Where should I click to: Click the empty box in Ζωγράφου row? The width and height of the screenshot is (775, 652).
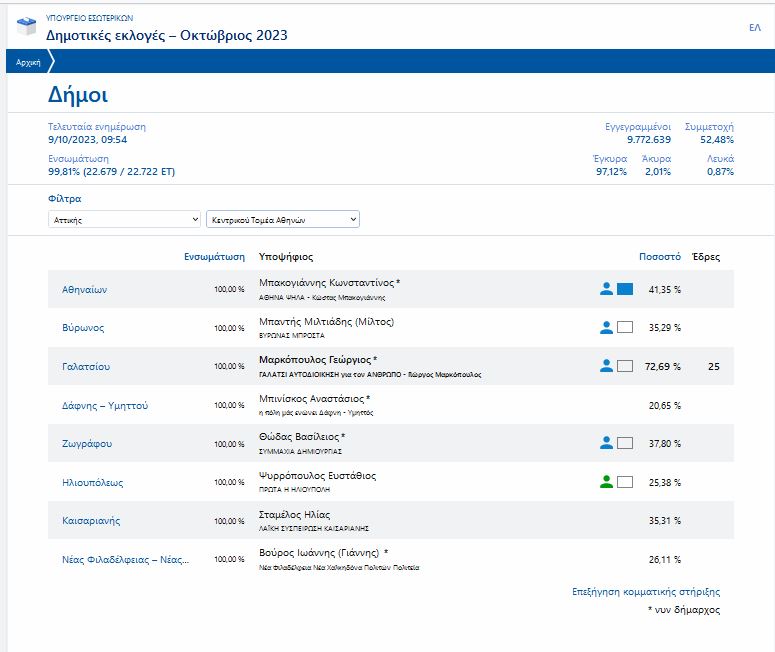[625, 443]
